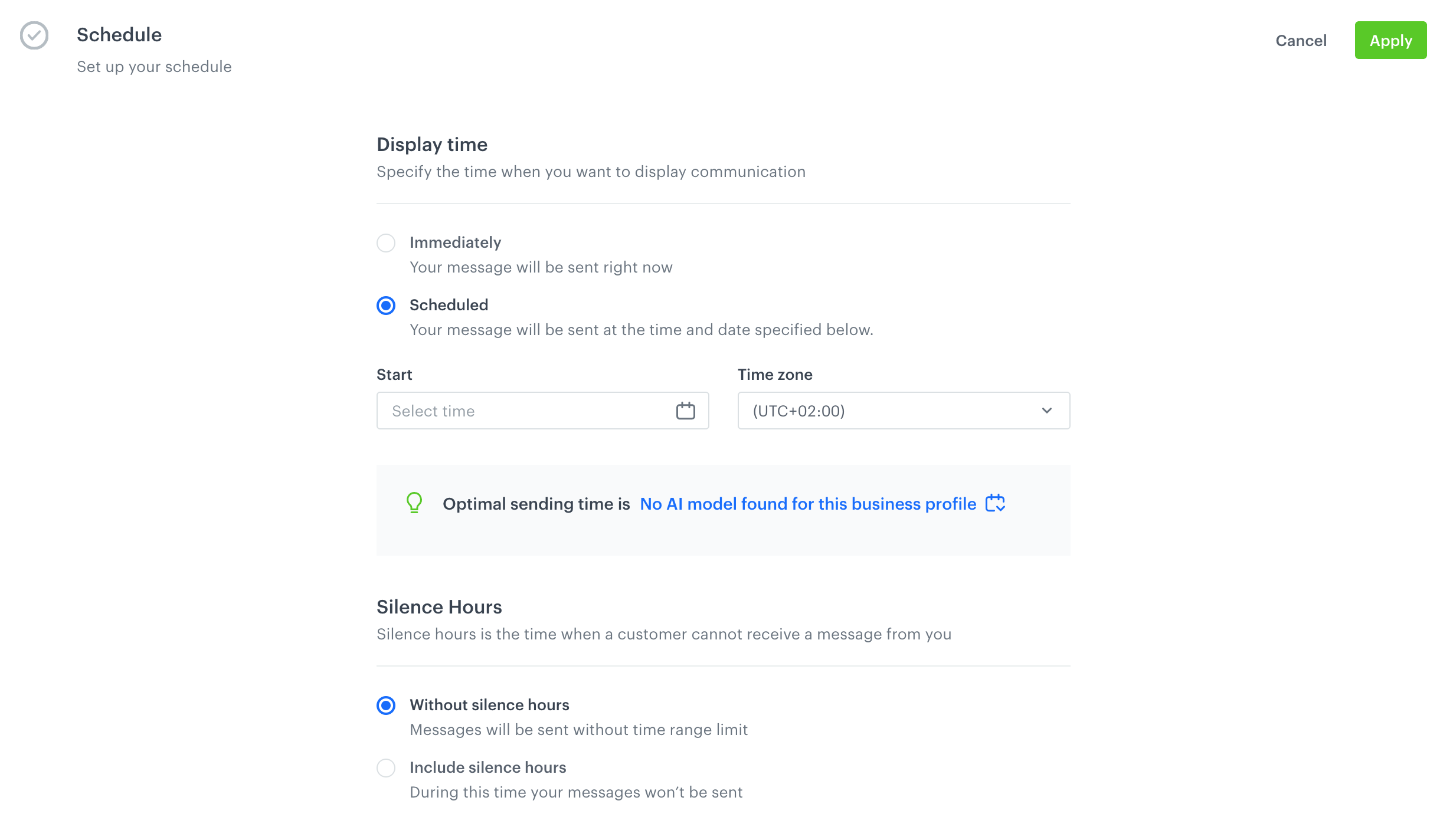Enable Include silence hours option

pos(386,768)
